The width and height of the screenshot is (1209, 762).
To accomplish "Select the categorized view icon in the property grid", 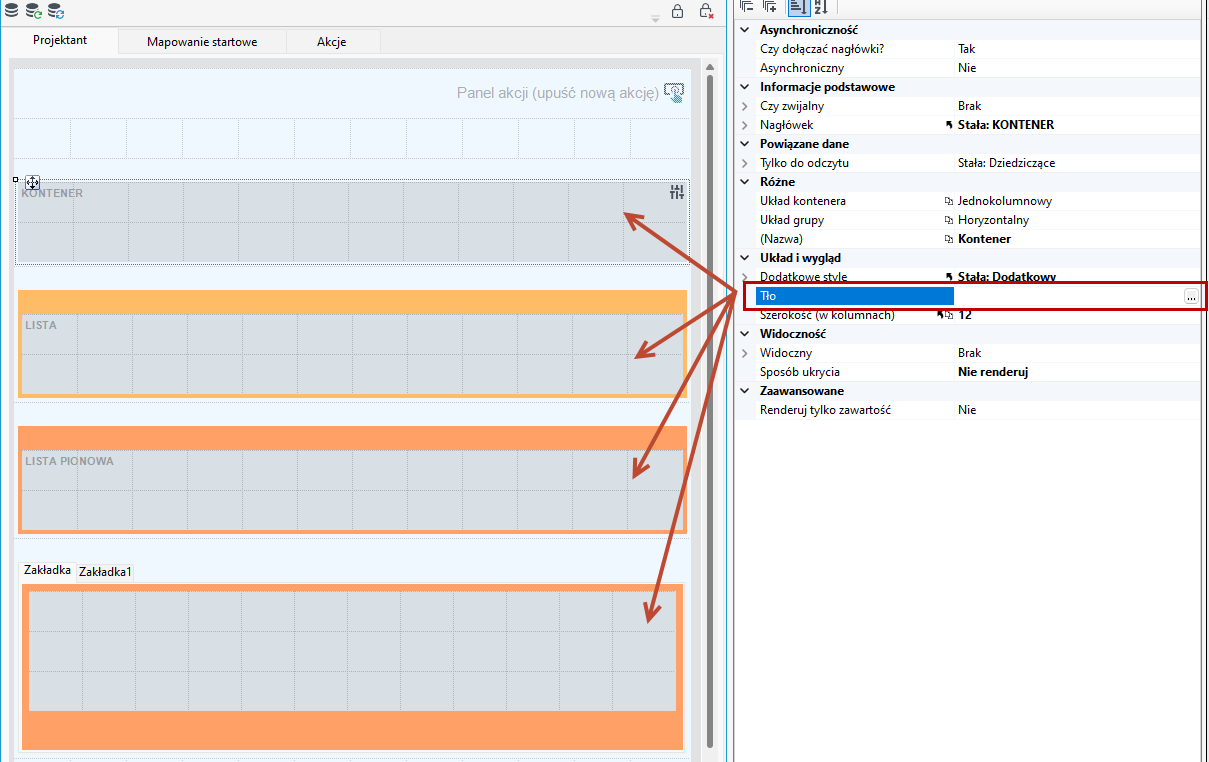I will [797, 7].
